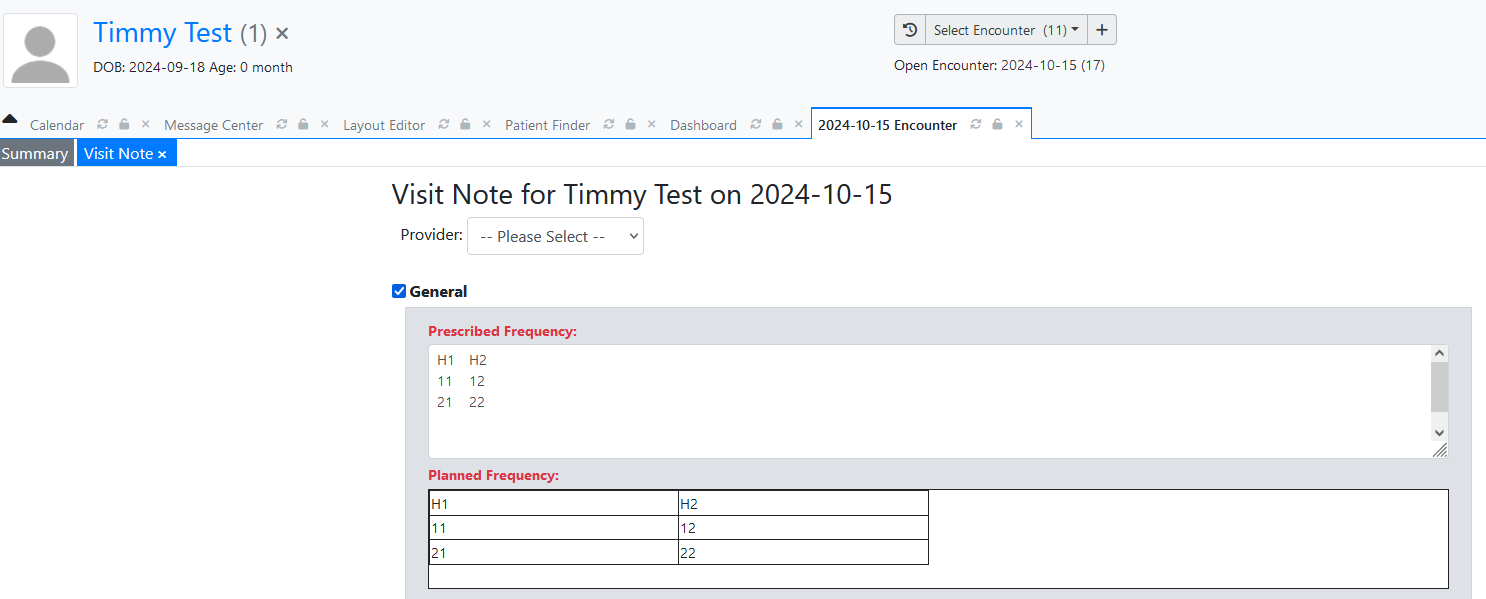Switch to the Summary tab

35,153
